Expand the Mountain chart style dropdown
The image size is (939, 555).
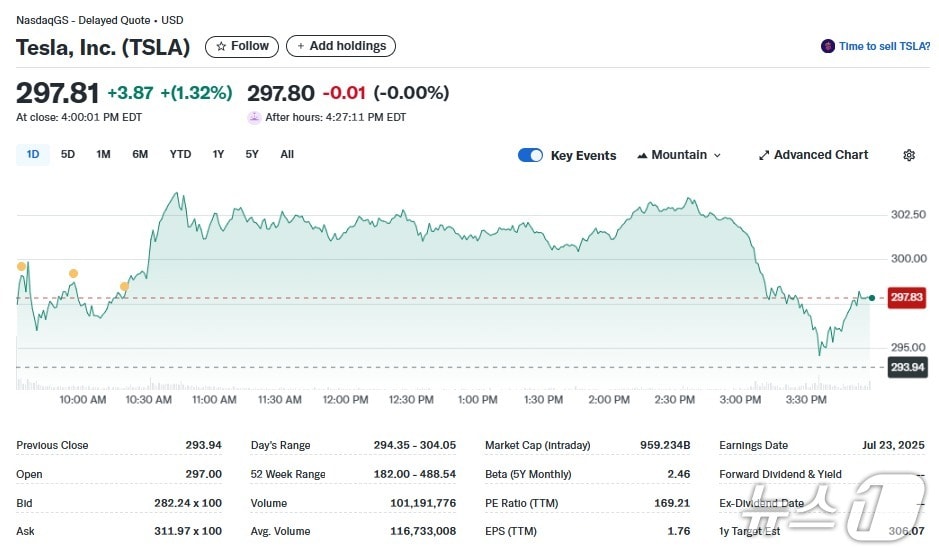point(717,156)
